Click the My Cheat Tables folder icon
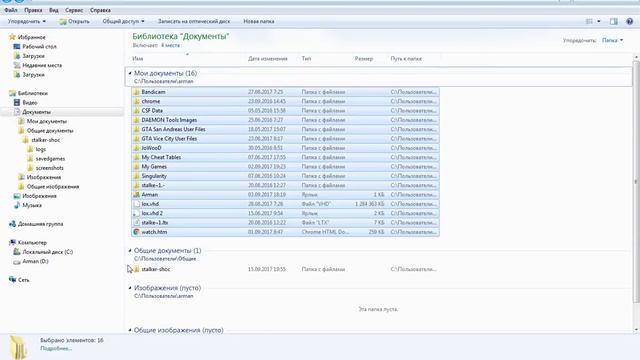 (x=136, y=157)
